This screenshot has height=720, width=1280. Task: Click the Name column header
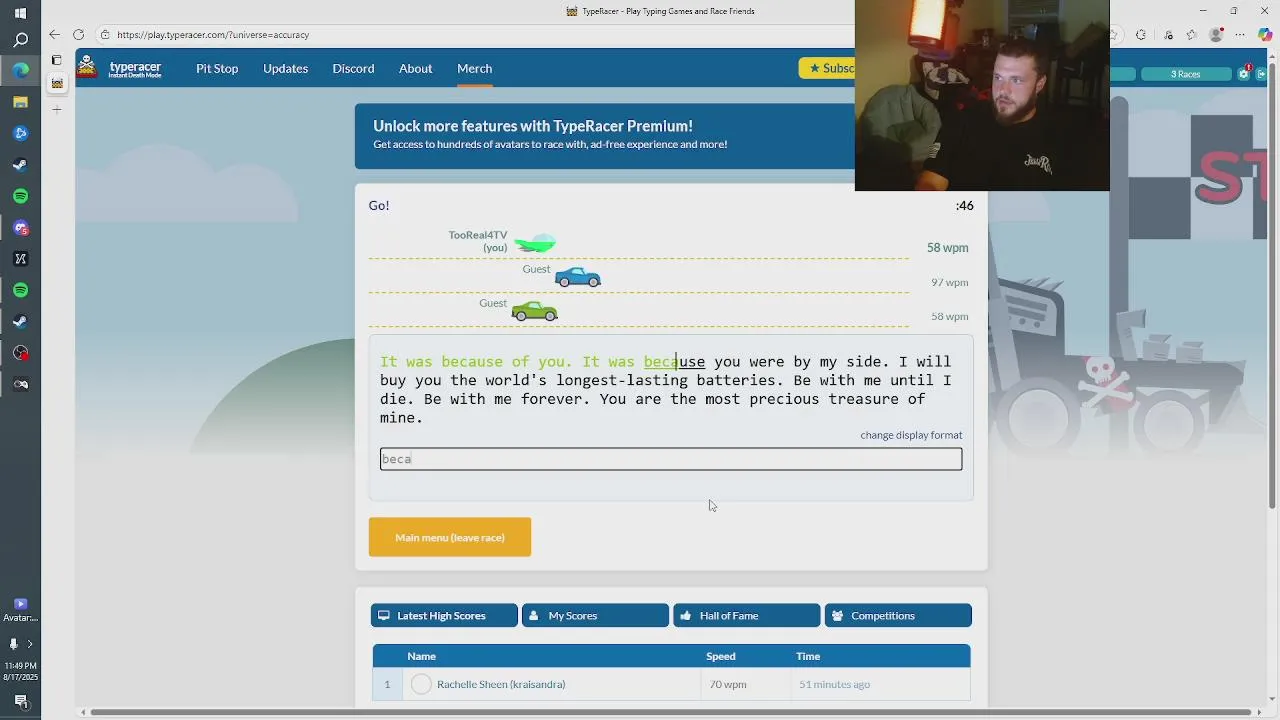pos(421,656)
